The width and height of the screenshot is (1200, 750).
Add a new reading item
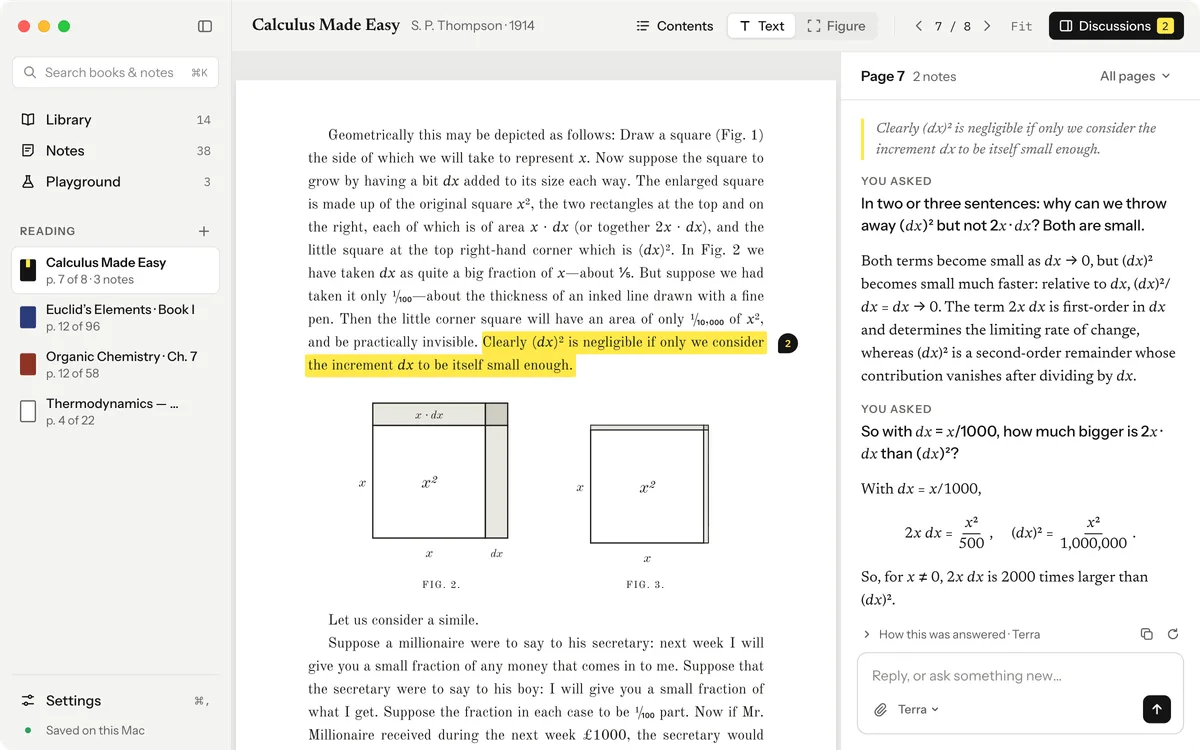[204, 231]
